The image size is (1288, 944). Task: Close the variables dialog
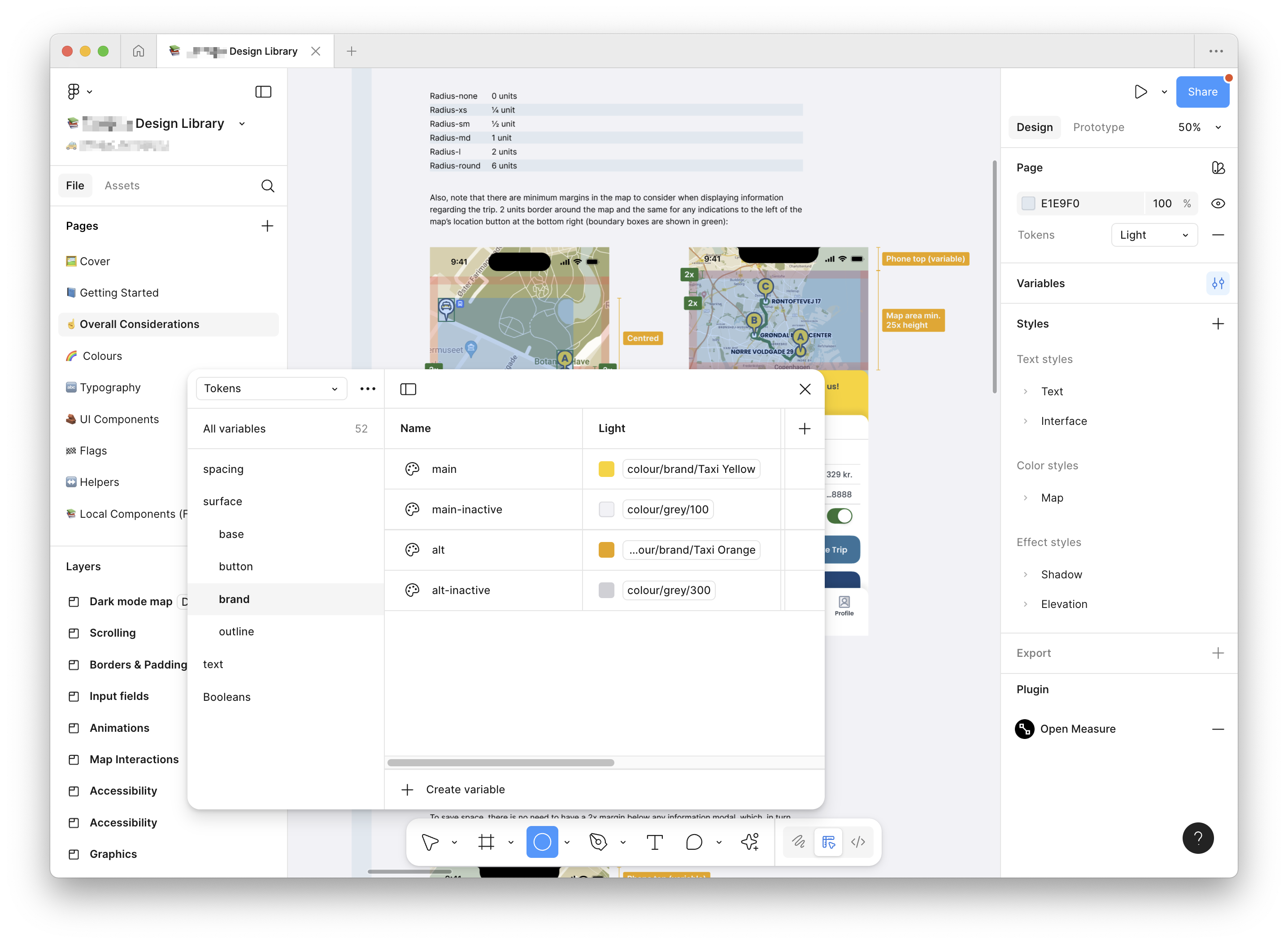point(805,389)
